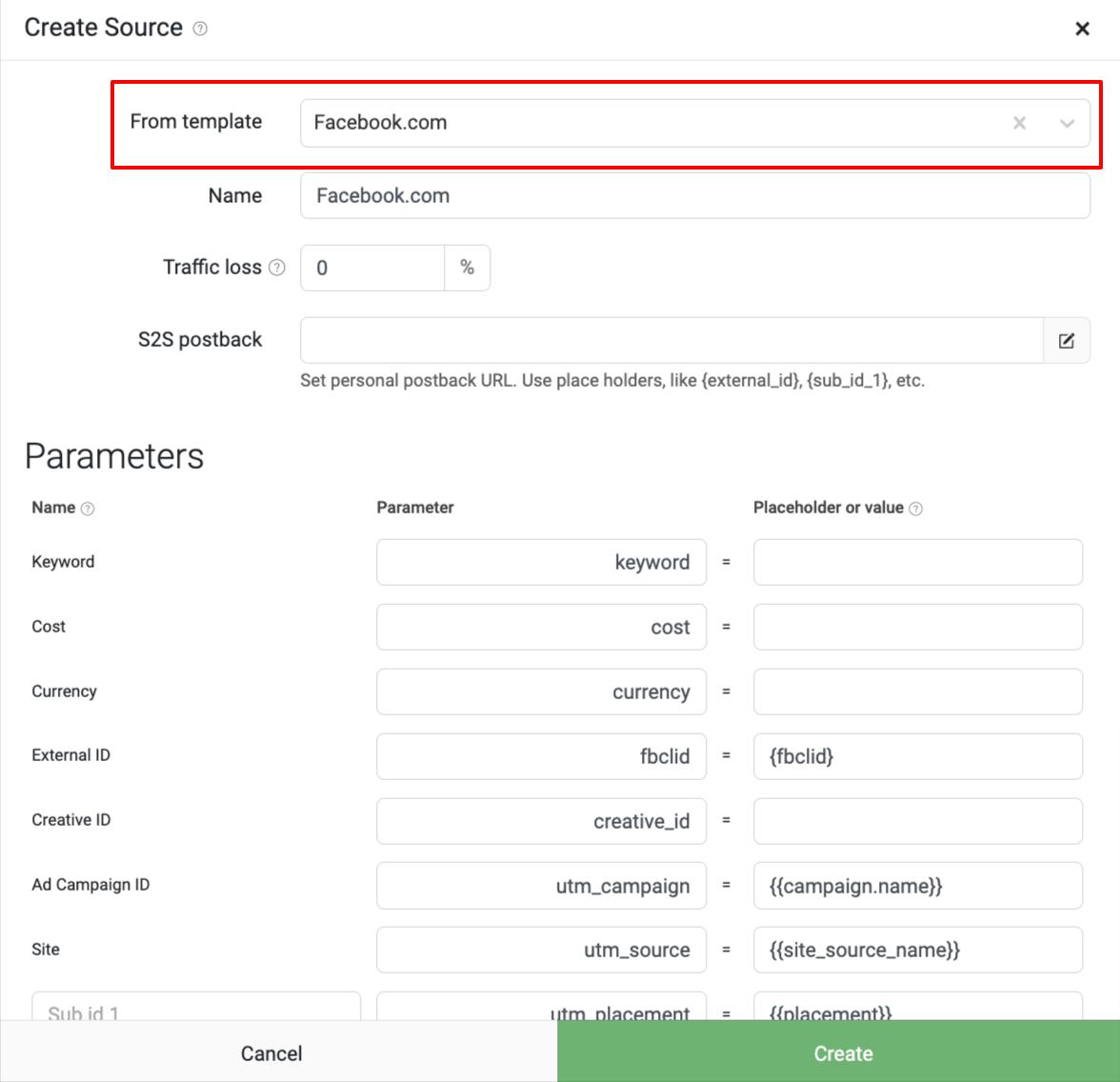This screenshot has width=1120, height=1082.
Task: Show help for Parameters Name column
Action: [88, 509]
